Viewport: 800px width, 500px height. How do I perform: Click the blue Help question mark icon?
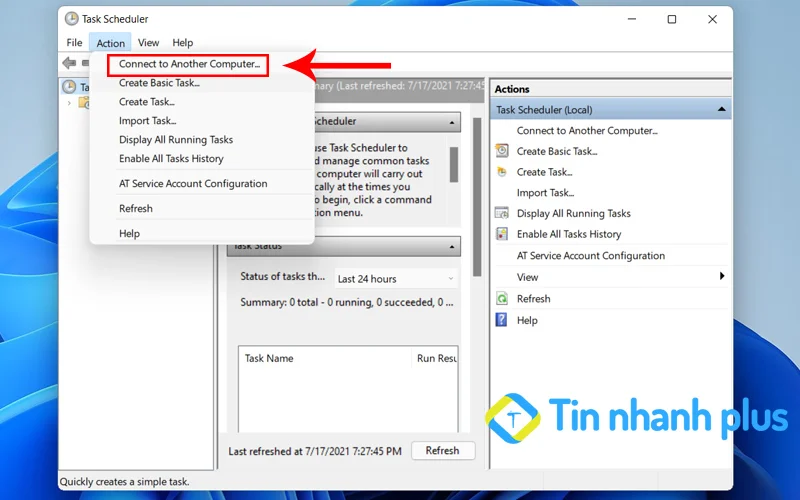tap(502, 320)
